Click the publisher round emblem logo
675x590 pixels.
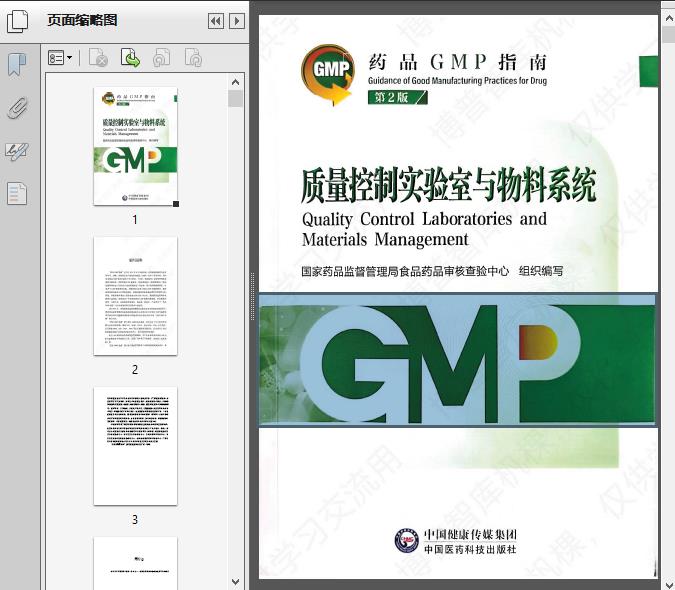click(x=407, y=541)
